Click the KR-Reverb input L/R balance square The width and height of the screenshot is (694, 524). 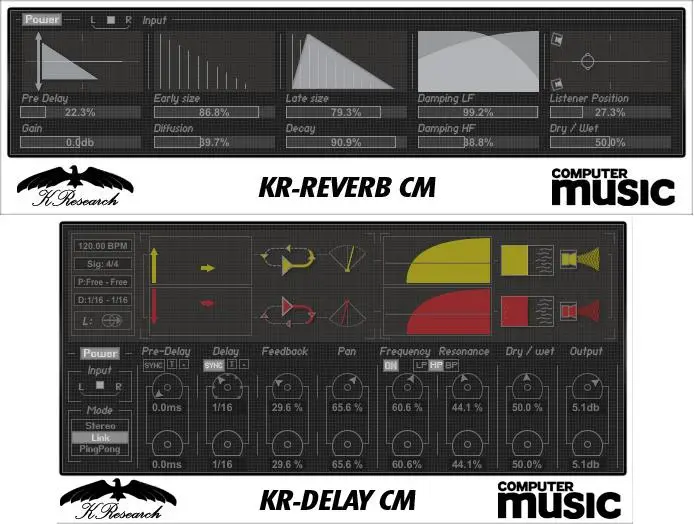(111, 20)
